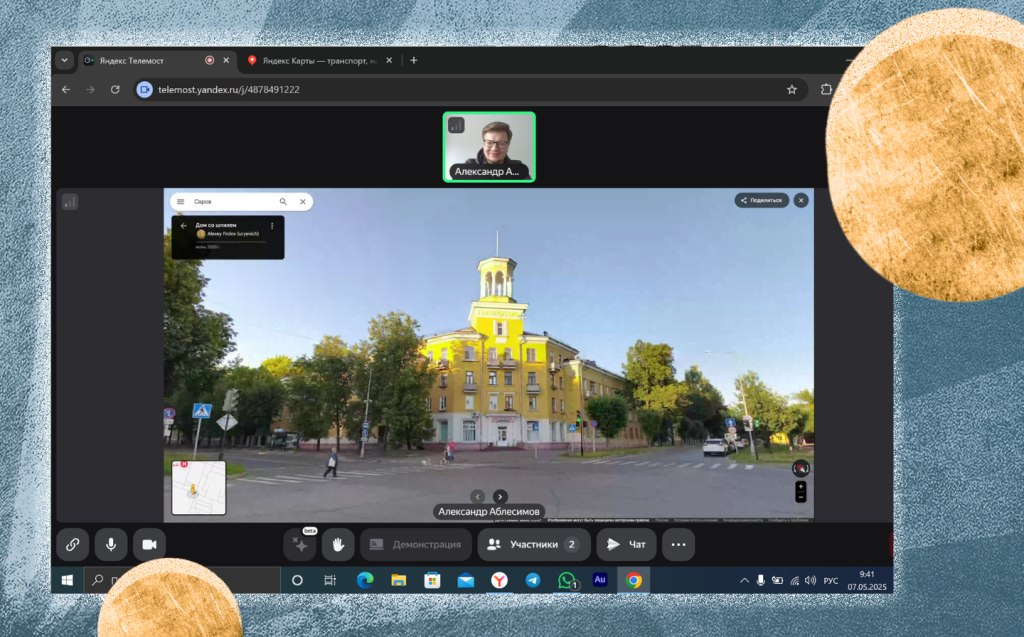Close the panorama view with X button

pyautogui.click(x=801, y=201)
